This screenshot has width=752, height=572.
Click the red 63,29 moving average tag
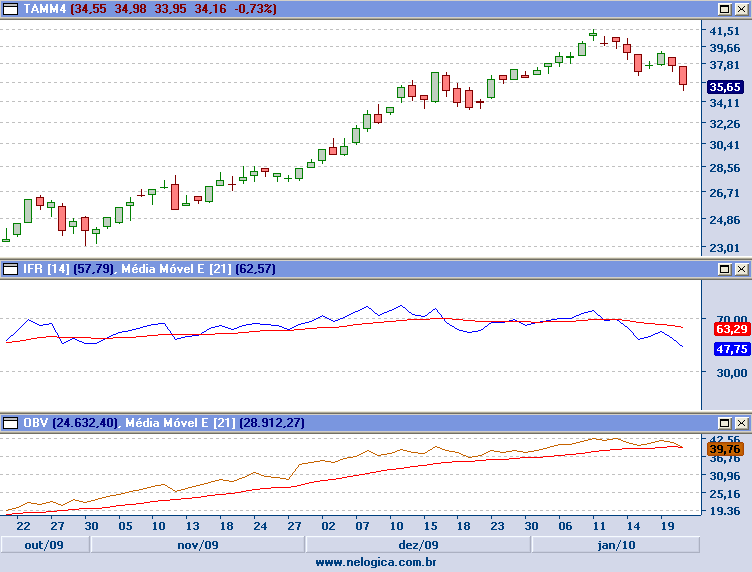pos(730,329)
